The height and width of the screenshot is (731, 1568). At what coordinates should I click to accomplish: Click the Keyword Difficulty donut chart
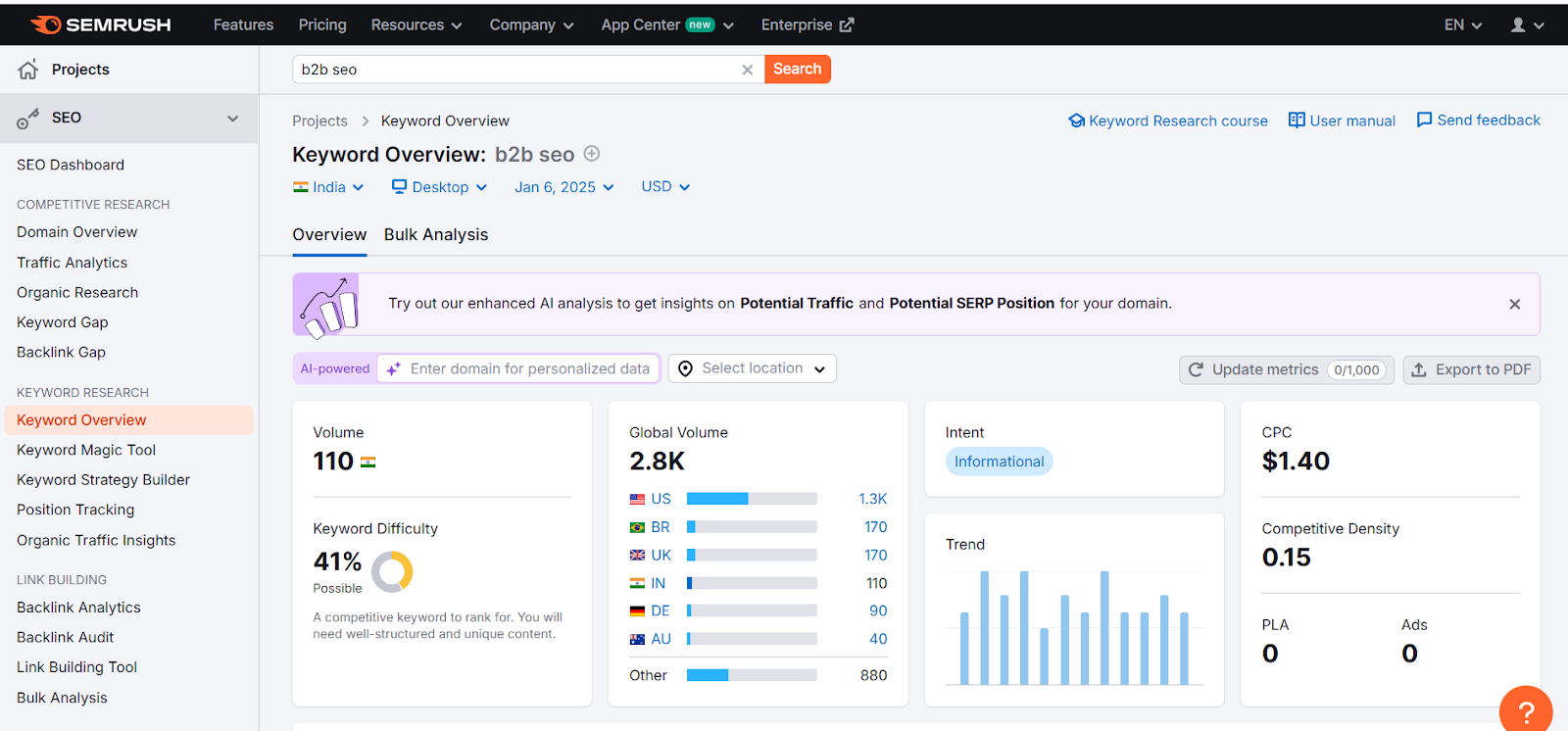pyautogui.click(x=392, y=571)
